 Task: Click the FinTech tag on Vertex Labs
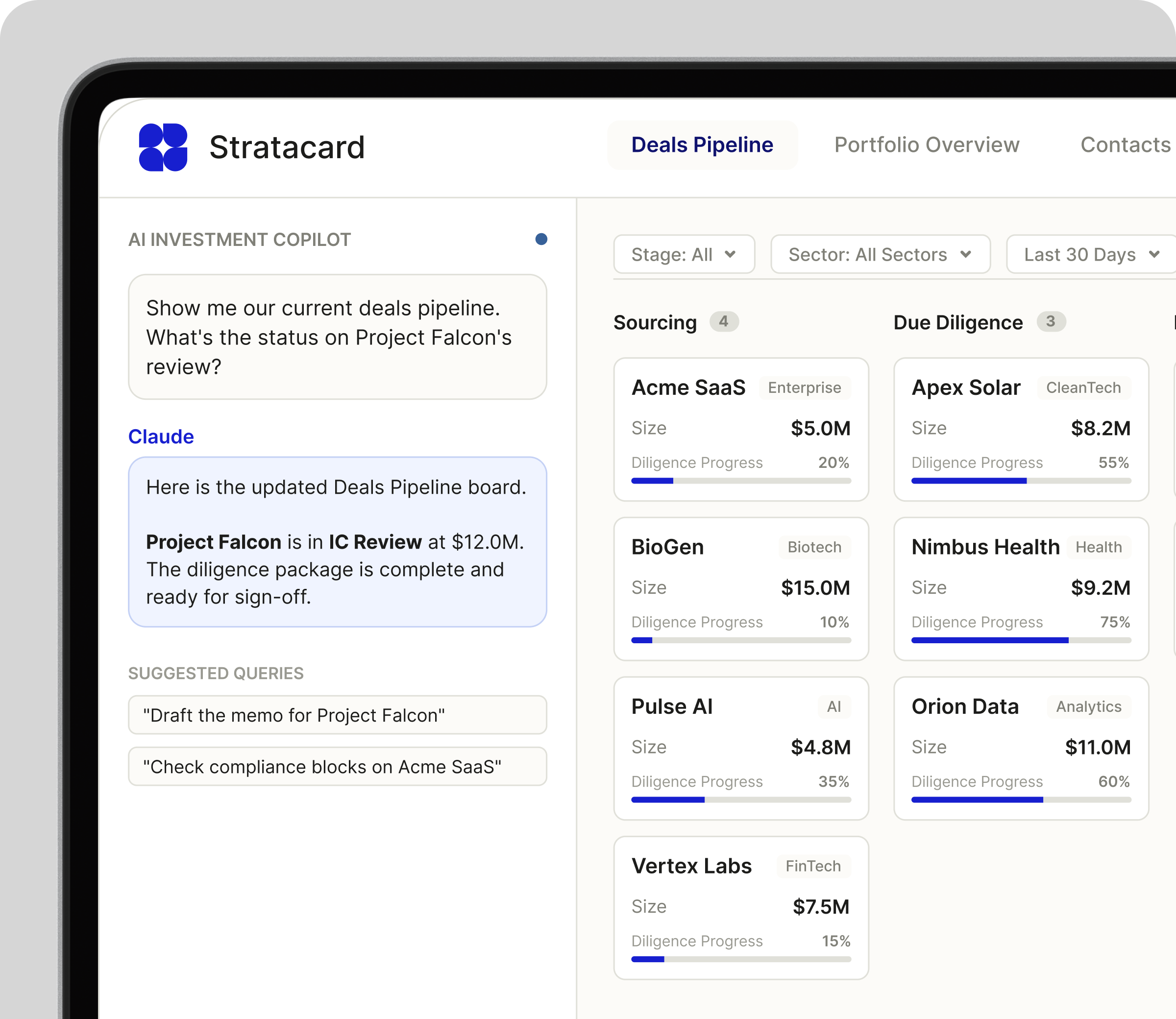tap(813, 866)
